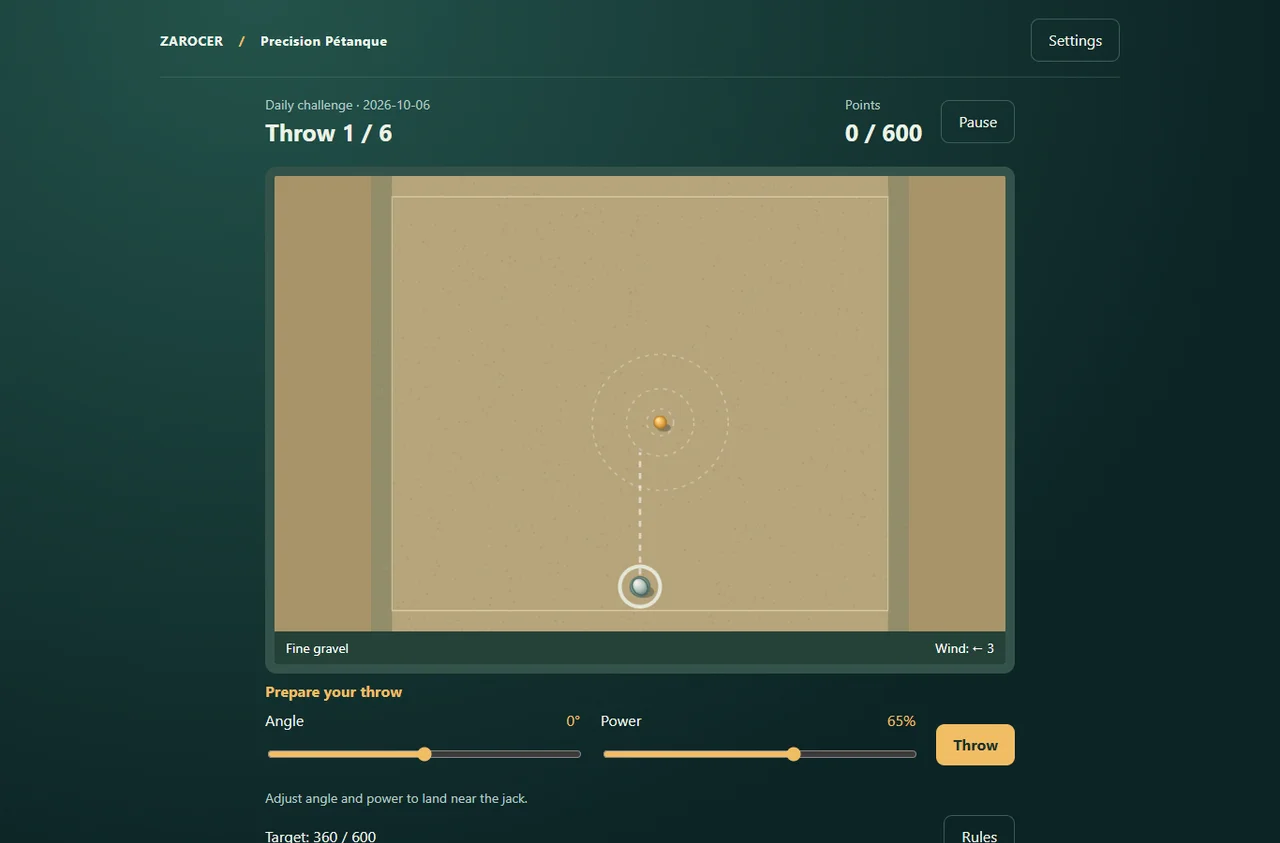Click the Fine gravel surface label

[317, 648]
